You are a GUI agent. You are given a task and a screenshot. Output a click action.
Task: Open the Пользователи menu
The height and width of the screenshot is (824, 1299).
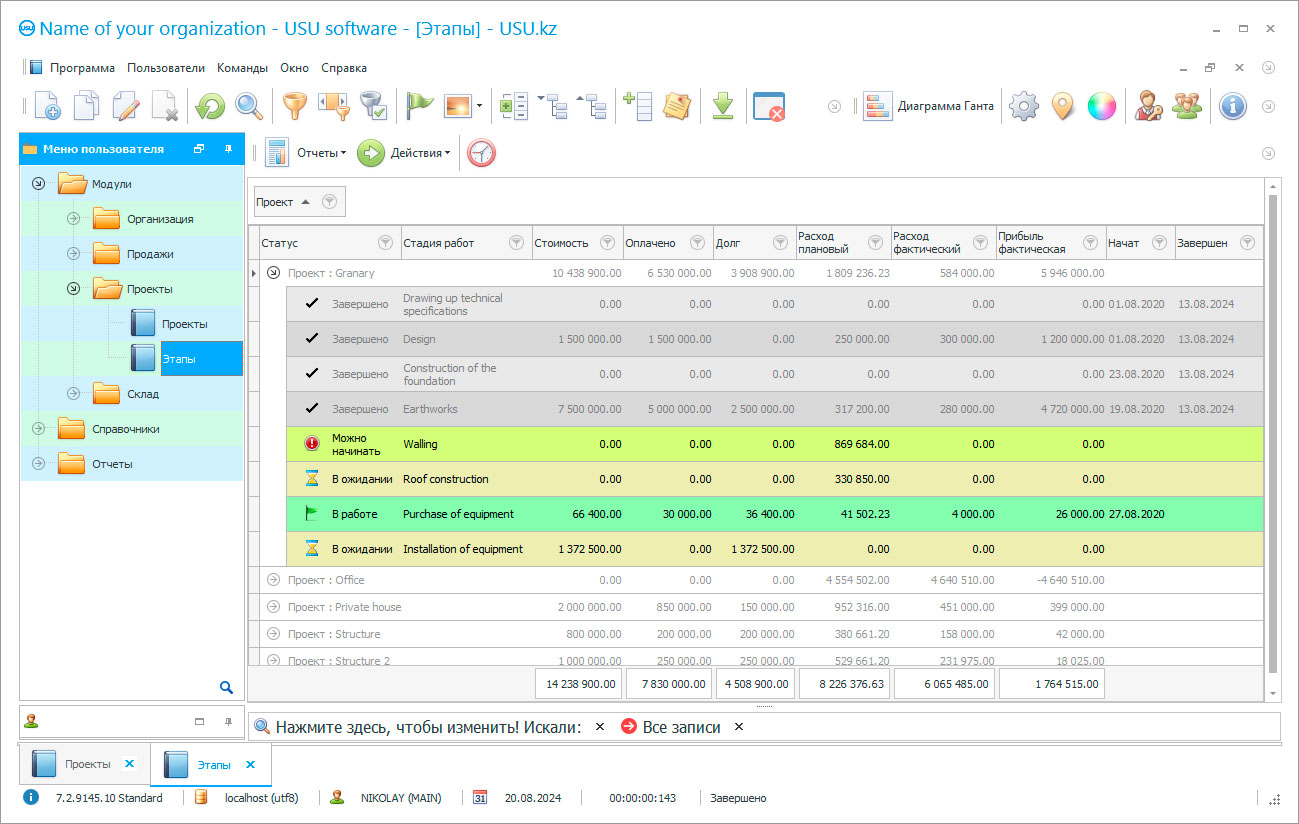(166, 68)
